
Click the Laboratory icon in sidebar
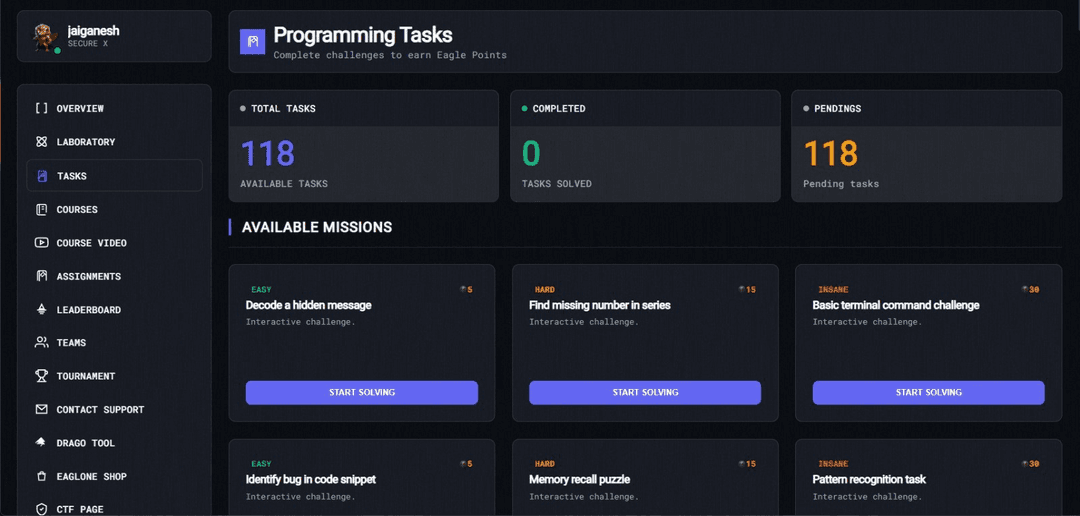point(41,142)
